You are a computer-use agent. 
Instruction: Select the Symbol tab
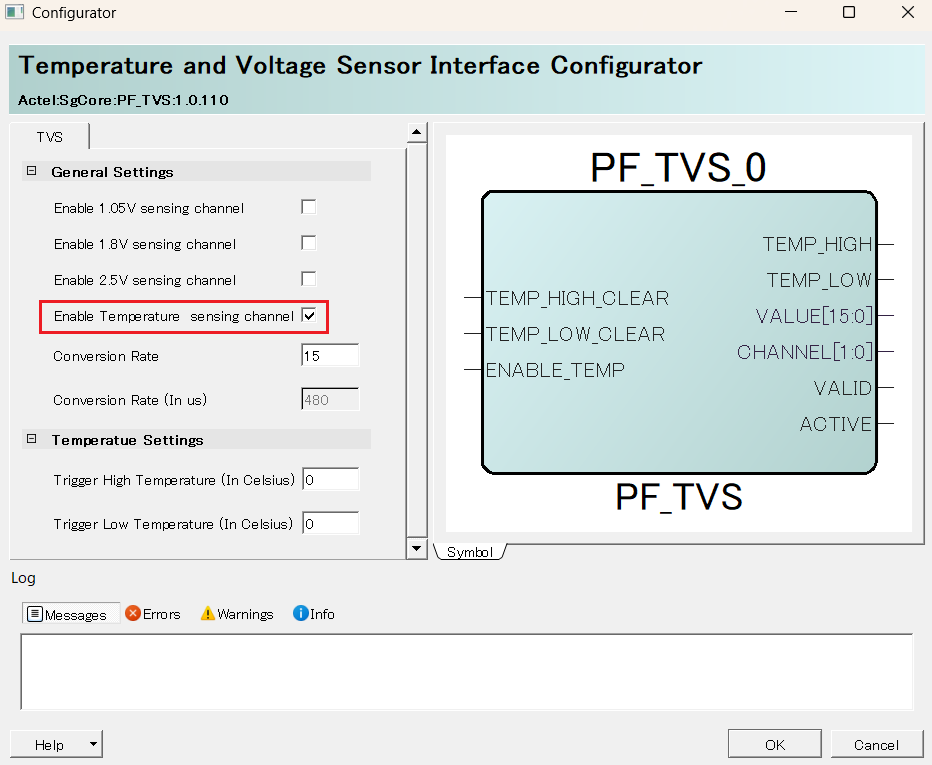pyautogui.click(x=469, y=552)
